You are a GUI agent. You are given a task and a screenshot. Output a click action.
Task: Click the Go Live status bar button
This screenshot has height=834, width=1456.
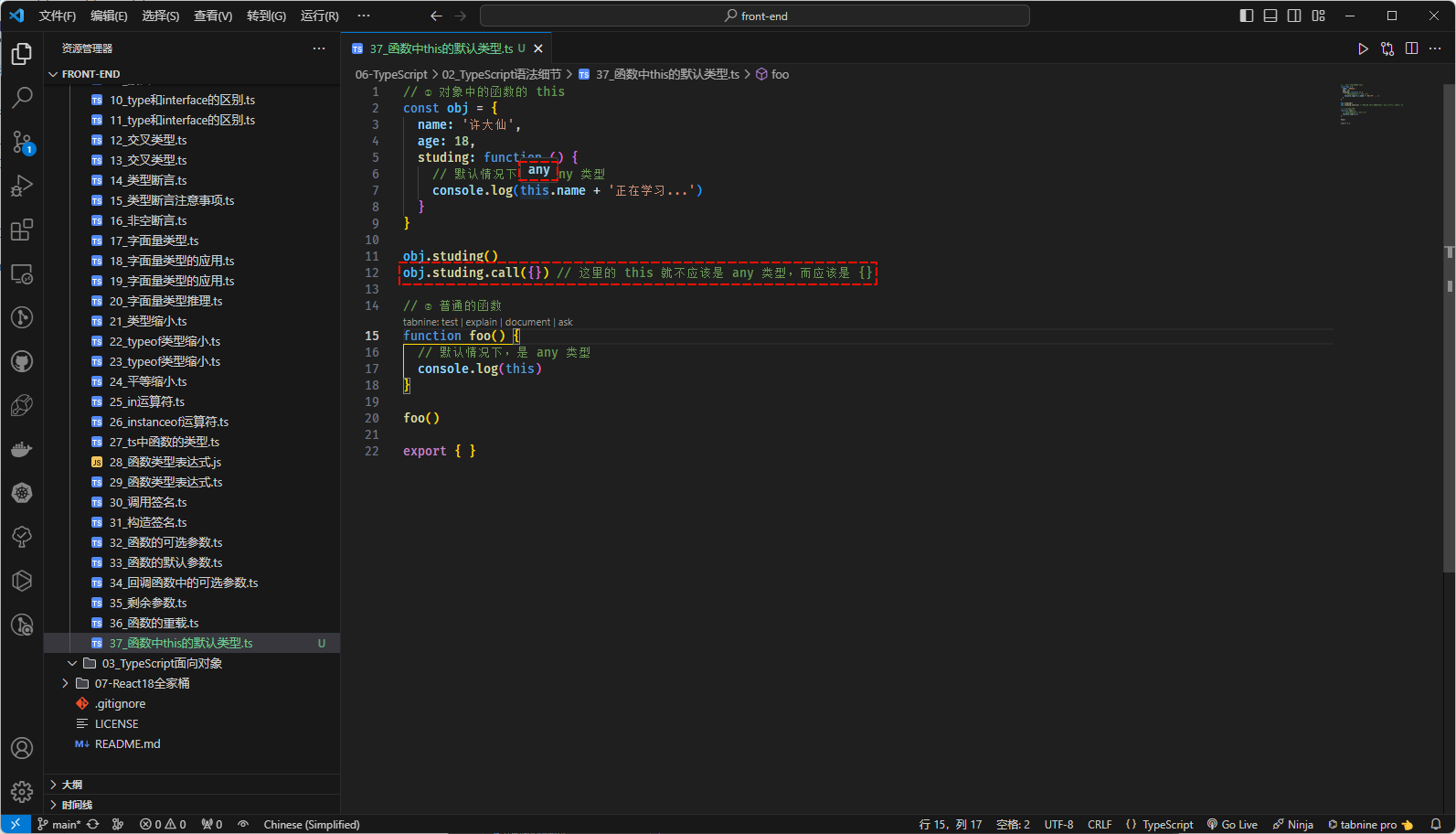click(x=1232, y=824)
